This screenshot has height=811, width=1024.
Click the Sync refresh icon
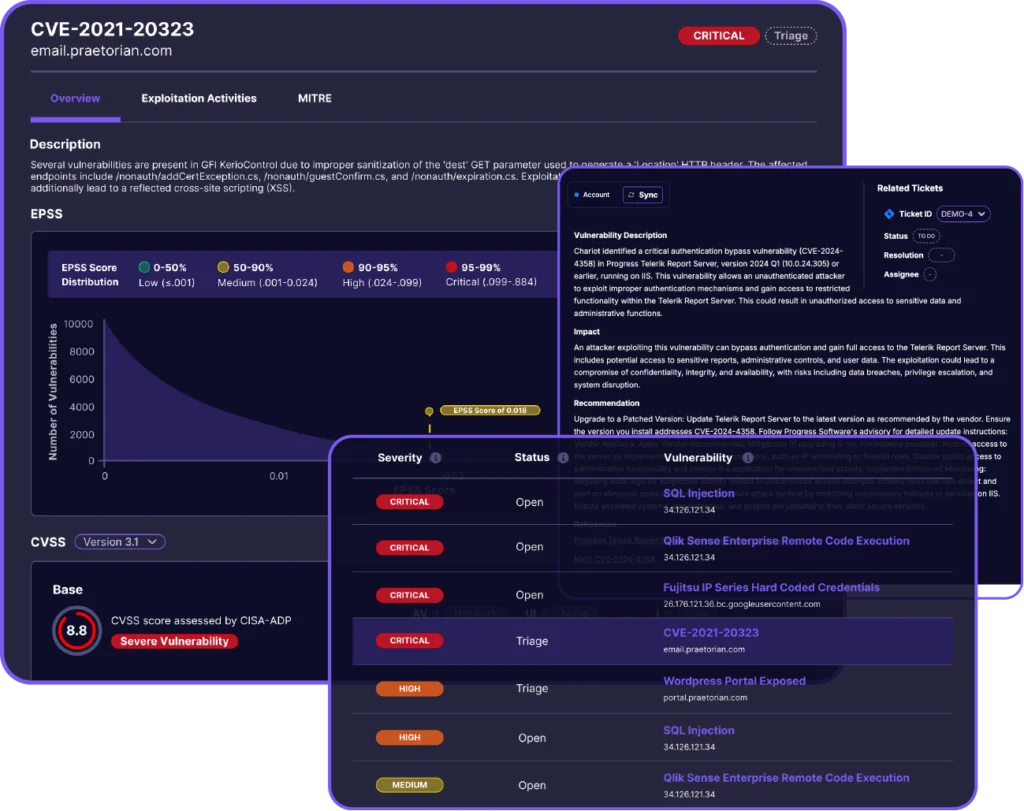pyautogui.click(x=631, y=195)
